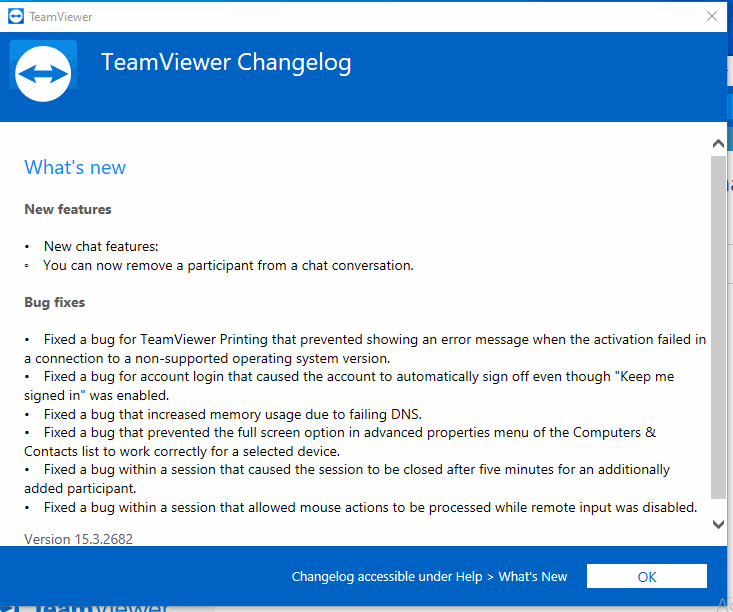Click 'New chat features:' bullet
The height and width of the screenshot is (612, 733).
point(101,246)
